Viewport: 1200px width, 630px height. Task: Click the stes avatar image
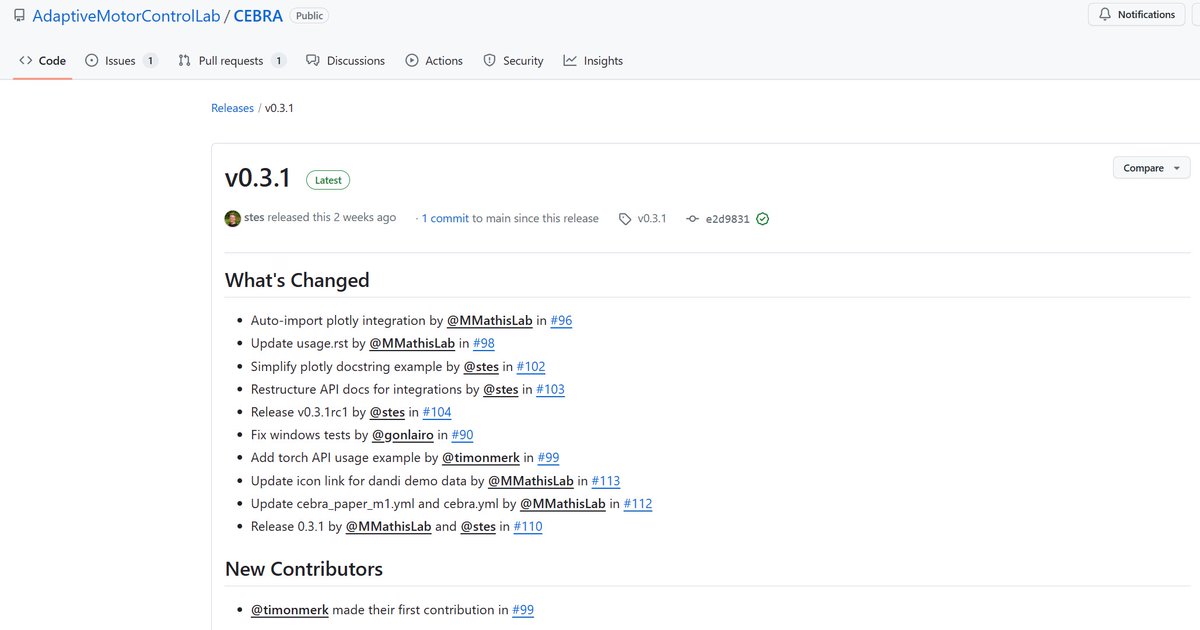pos(233,218)
